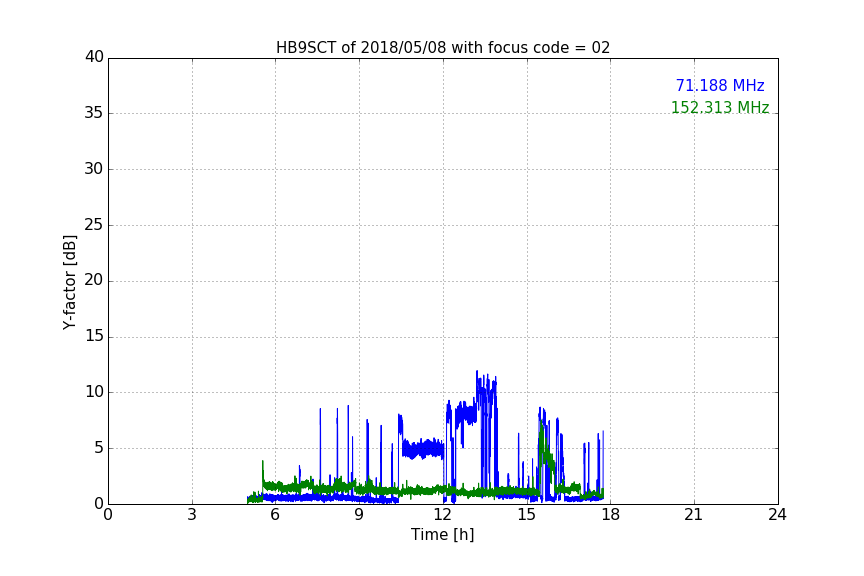The height and width of the screenshot is (576, 864).
Task: Click the y-axis tick label '20'
Action: click(94, 280)
